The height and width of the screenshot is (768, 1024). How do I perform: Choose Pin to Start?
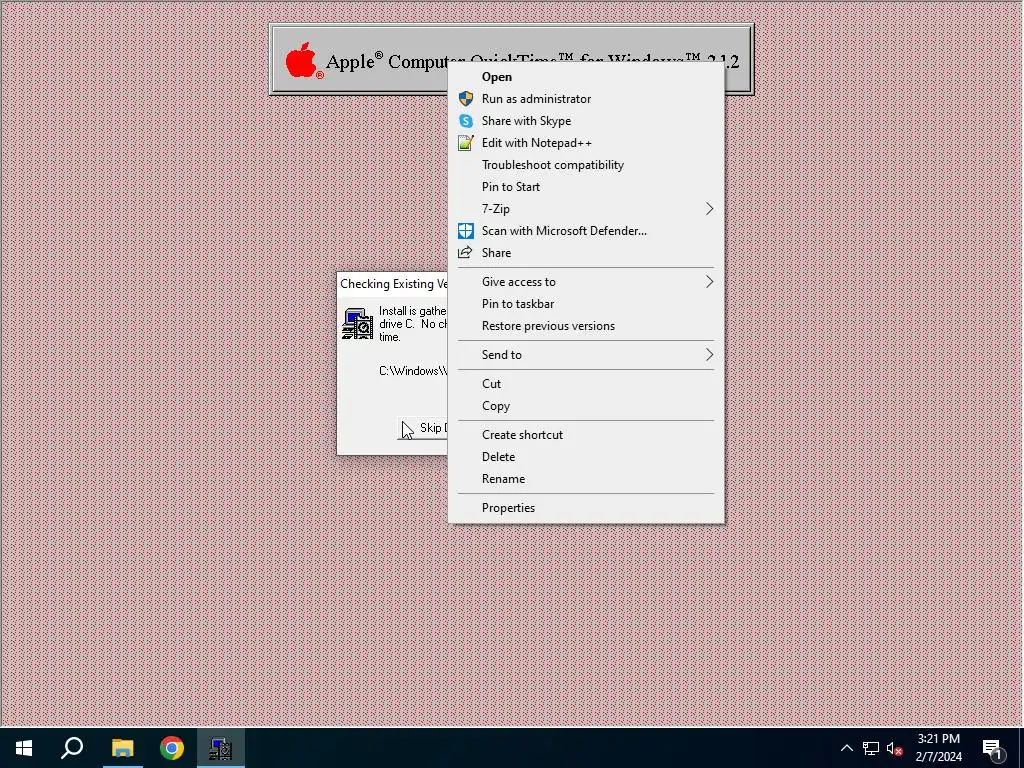click(x=586, y=187)
